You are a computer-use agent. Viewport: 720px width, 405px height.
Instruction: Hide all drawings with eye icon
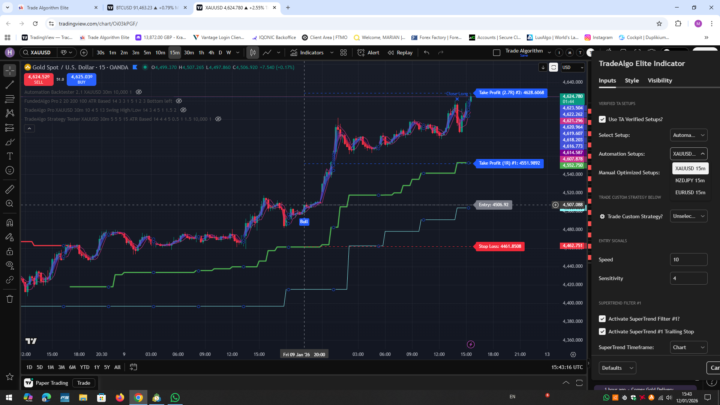pos(10,265)
